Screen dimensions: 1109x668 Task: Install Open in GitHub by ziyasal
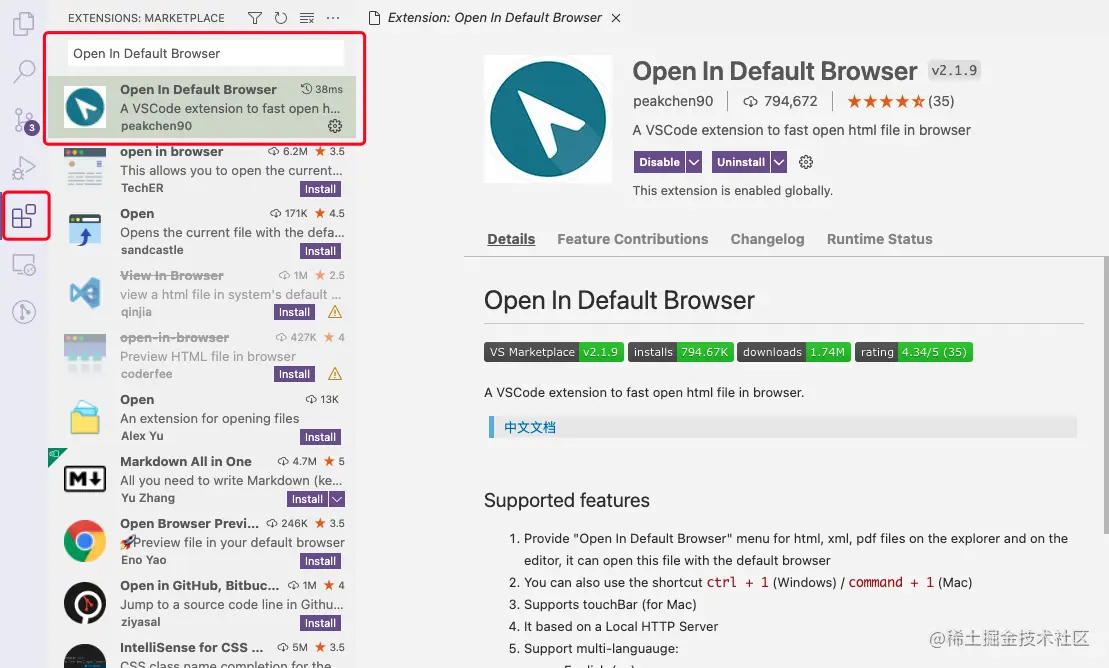tap(320, 623)
